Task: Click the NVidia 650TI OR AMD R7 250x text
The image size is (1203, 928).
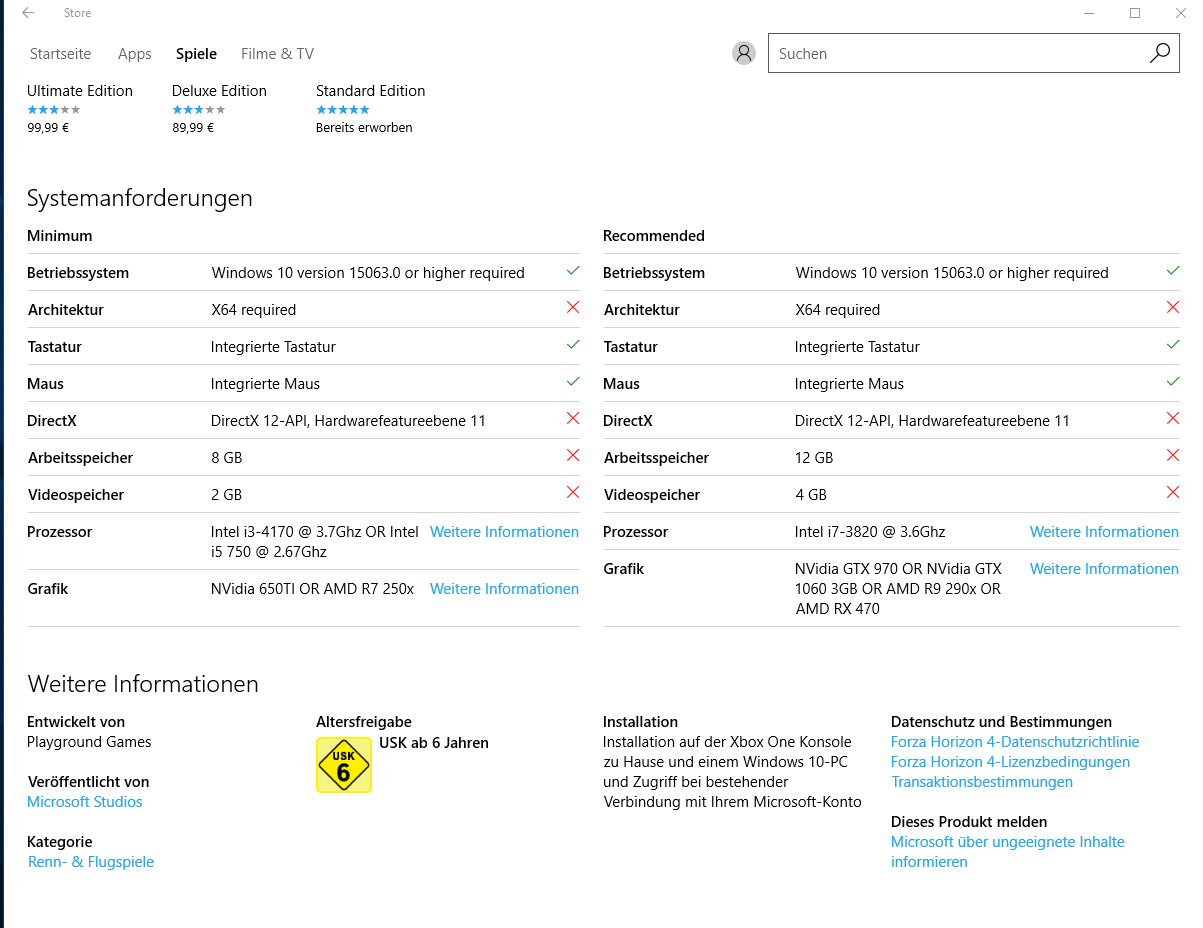Action: point(312,589)
